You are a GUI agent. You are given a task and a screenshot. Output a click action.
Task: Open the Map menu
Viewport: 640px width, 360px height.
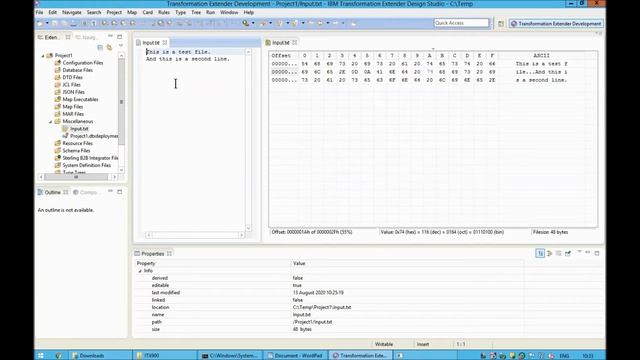tap(132, 13)
